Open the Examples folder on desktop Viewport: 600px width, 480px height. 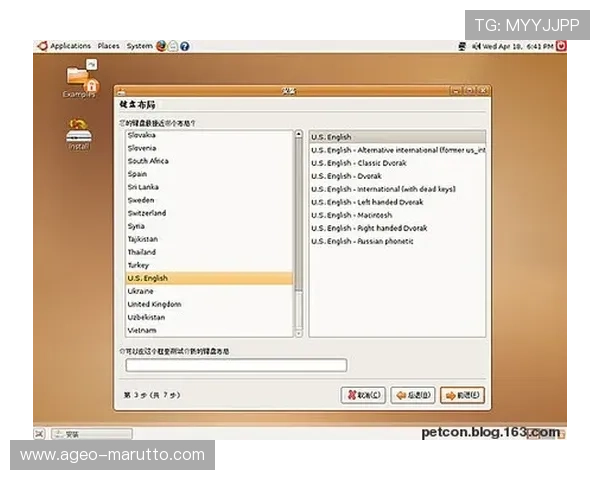coord(78,78)
